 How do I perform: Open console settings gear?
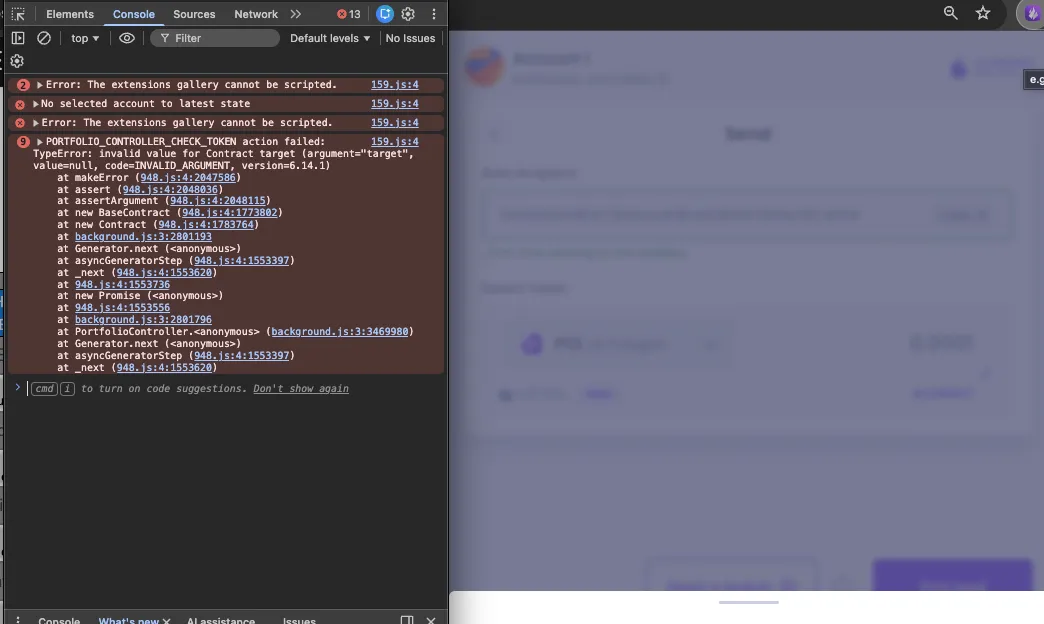pos(16,61)
